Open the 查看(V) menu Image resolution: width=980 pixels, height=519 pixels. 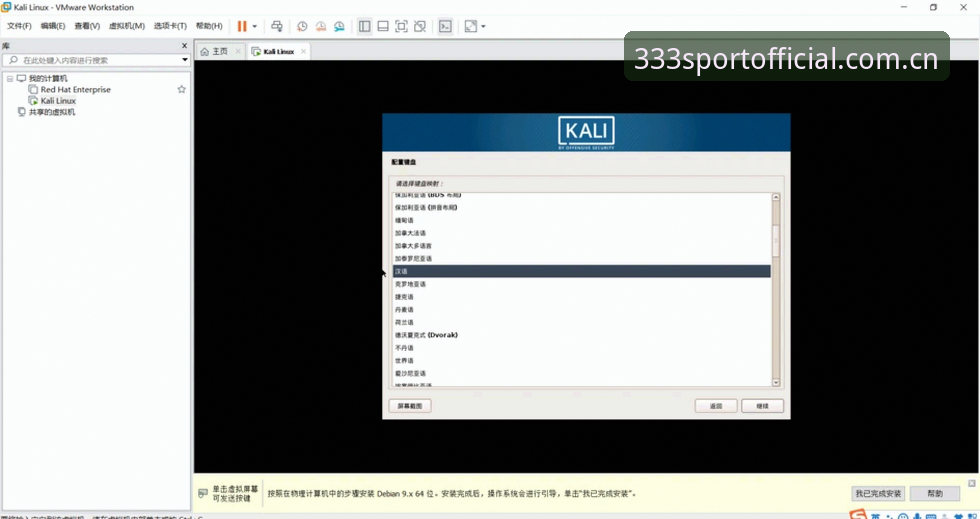click(x=87, y=26)
